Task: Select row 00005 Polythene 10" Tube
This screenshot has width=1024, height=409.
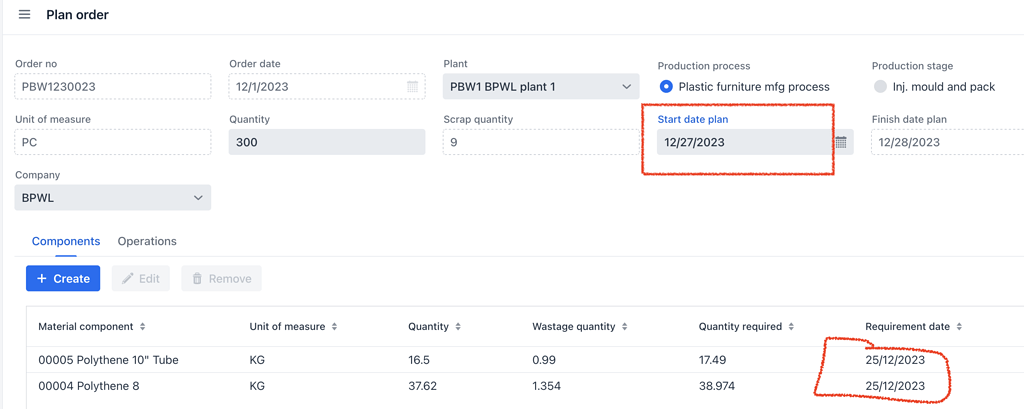Action: (525, 360)
